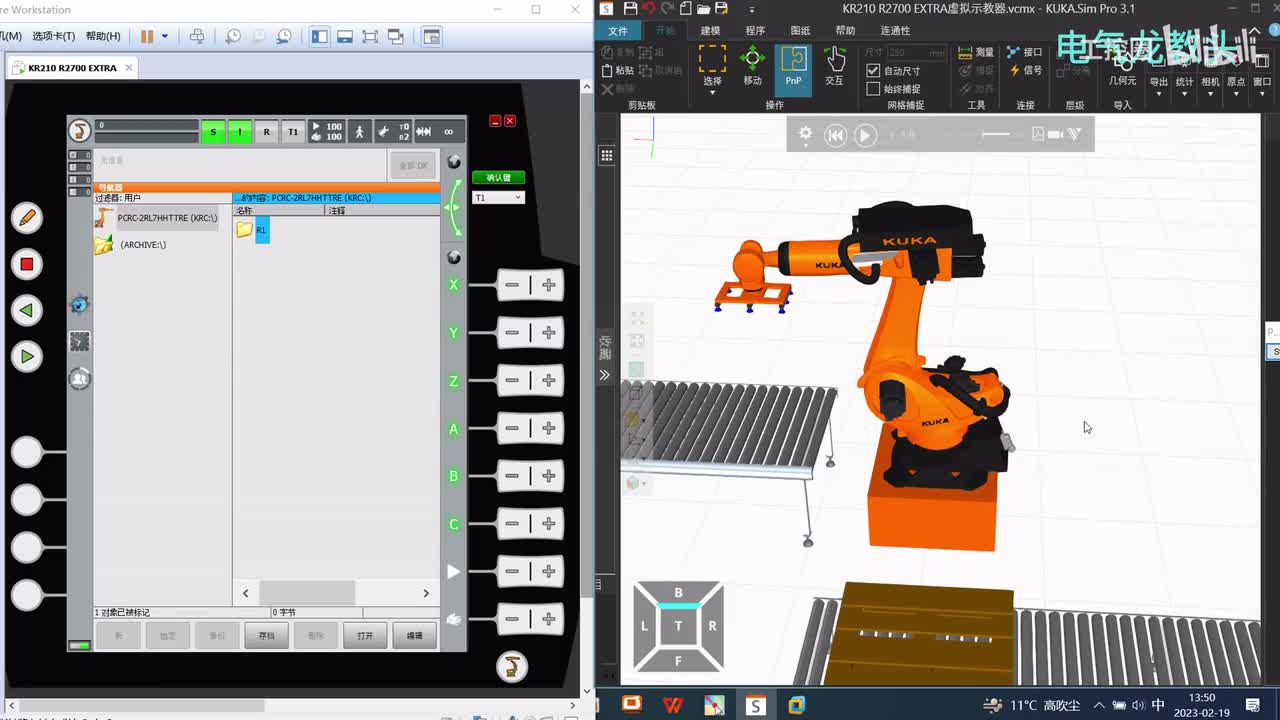Switch to the 图纸 drawing tab
Viewport: 1280px width, 720px height.
coord(800,31)
